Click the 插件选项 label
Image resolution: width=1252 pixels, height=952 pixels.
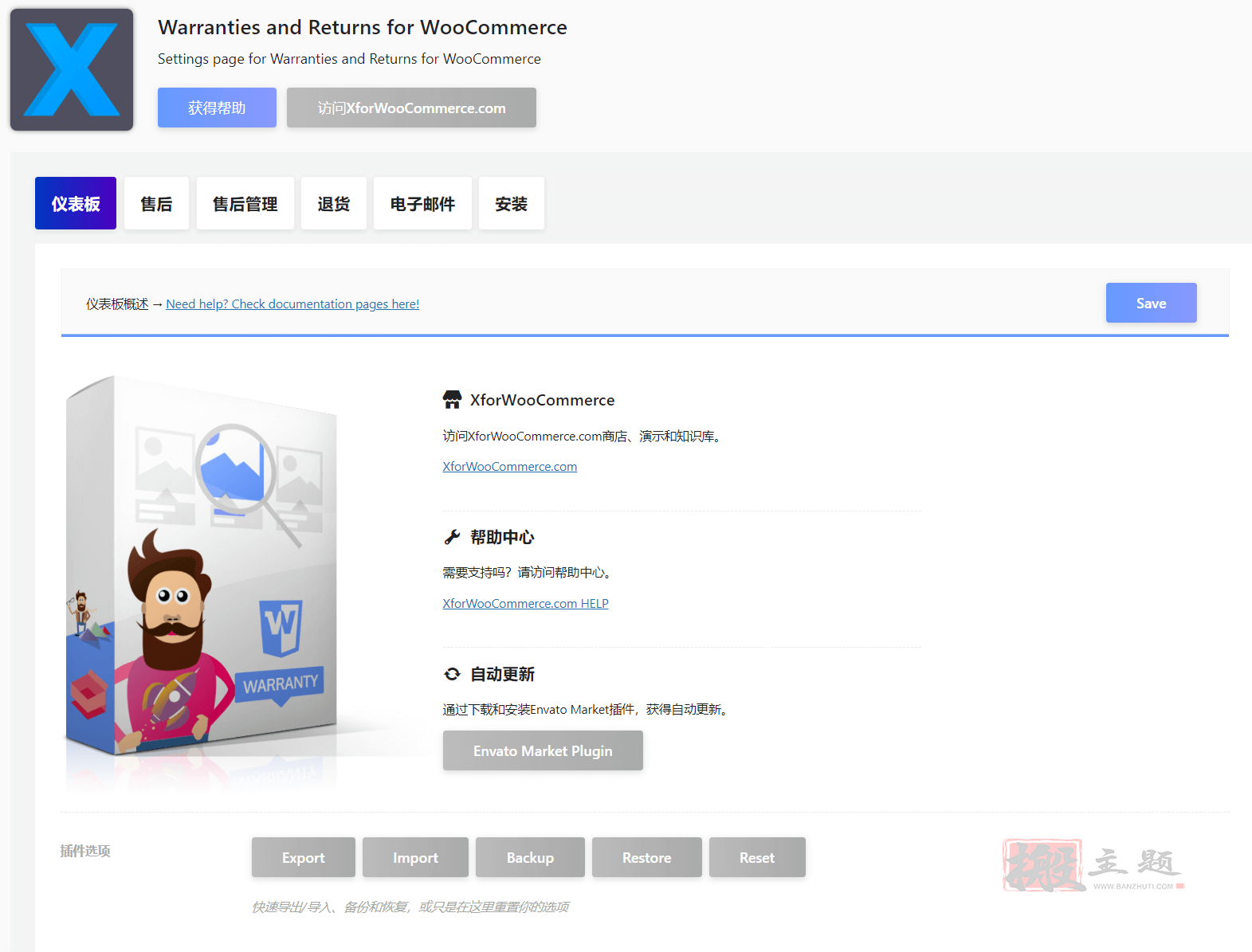click(85, 851)
